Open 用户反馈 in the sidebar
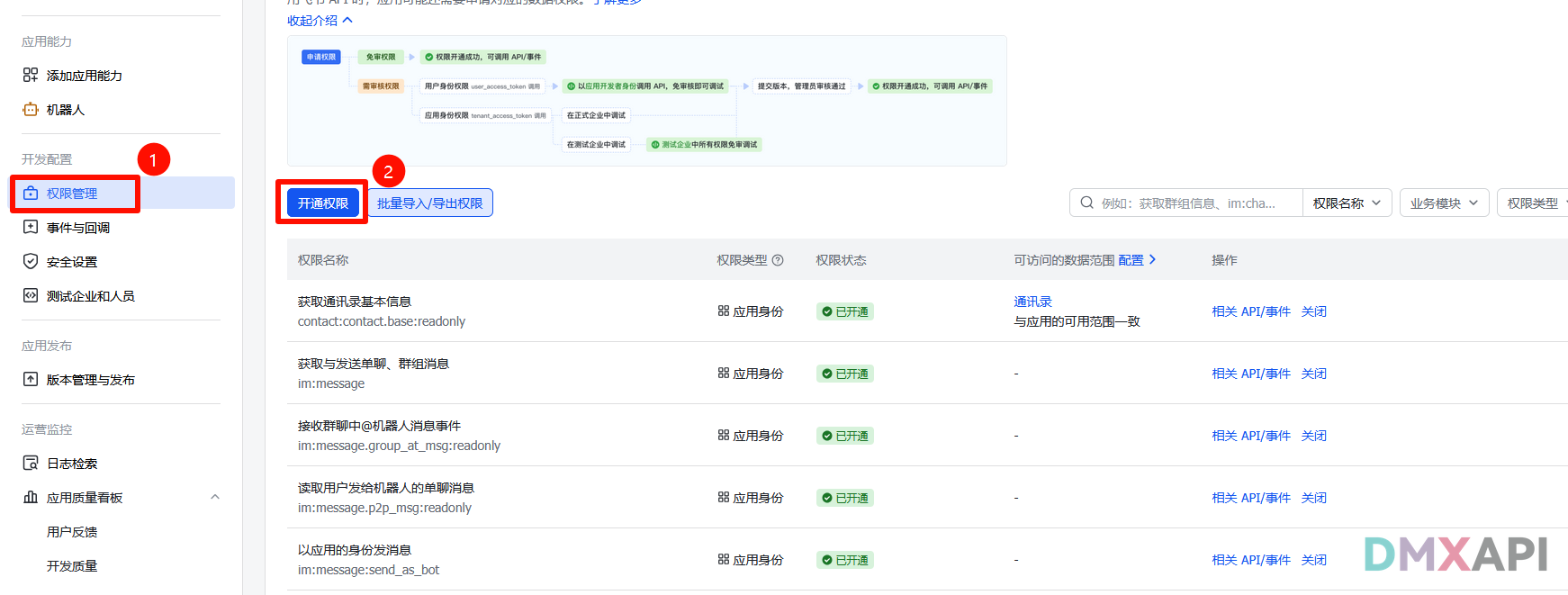This screenshot has height=595, width=1568. (72, 532)
